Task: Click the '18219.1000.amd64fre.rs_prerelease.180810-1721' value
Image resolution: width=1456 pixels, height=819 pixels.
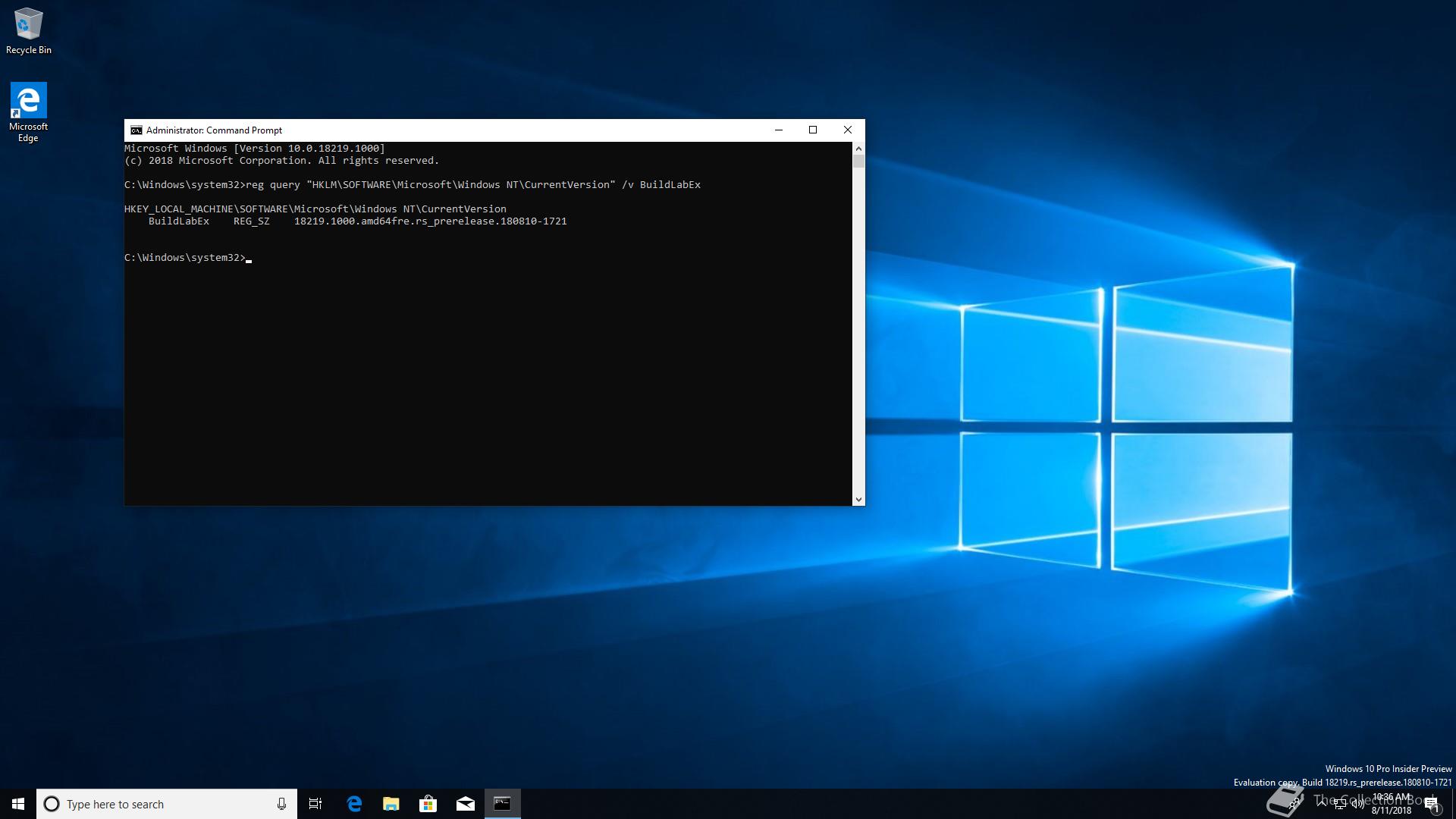Action: pyautogui.click(x=431, y=221)
